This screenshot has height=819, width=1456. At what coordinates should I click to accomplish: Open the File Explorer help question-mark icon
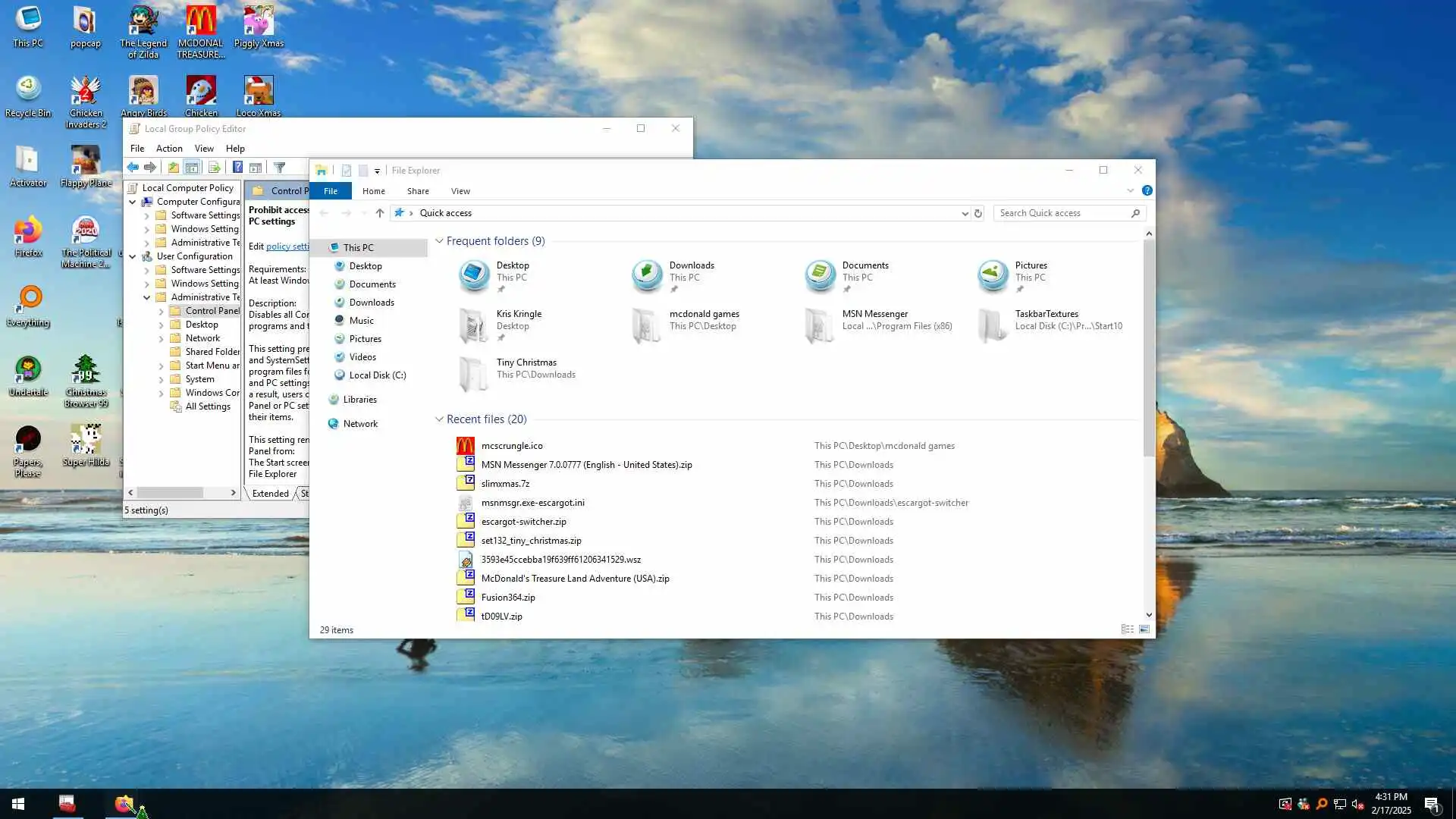[x=1147, y=191]
